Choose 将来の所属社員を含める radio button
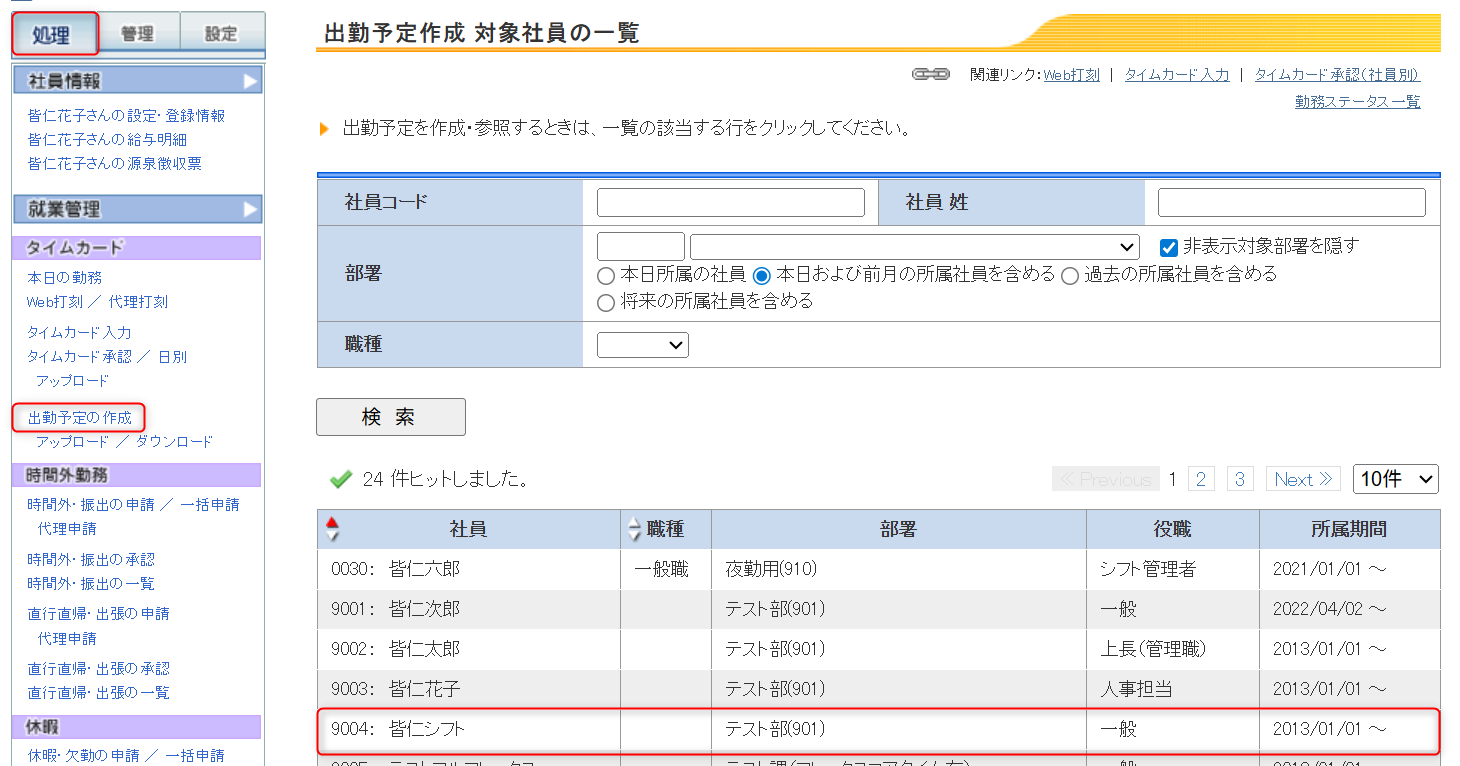The height and width of the screenshot is (766, 1460). click(606, 302)
